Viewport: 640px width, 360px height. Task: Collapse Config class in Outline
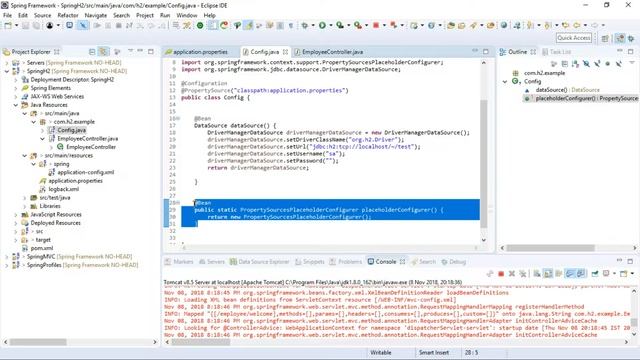click(x=505, y=82)
